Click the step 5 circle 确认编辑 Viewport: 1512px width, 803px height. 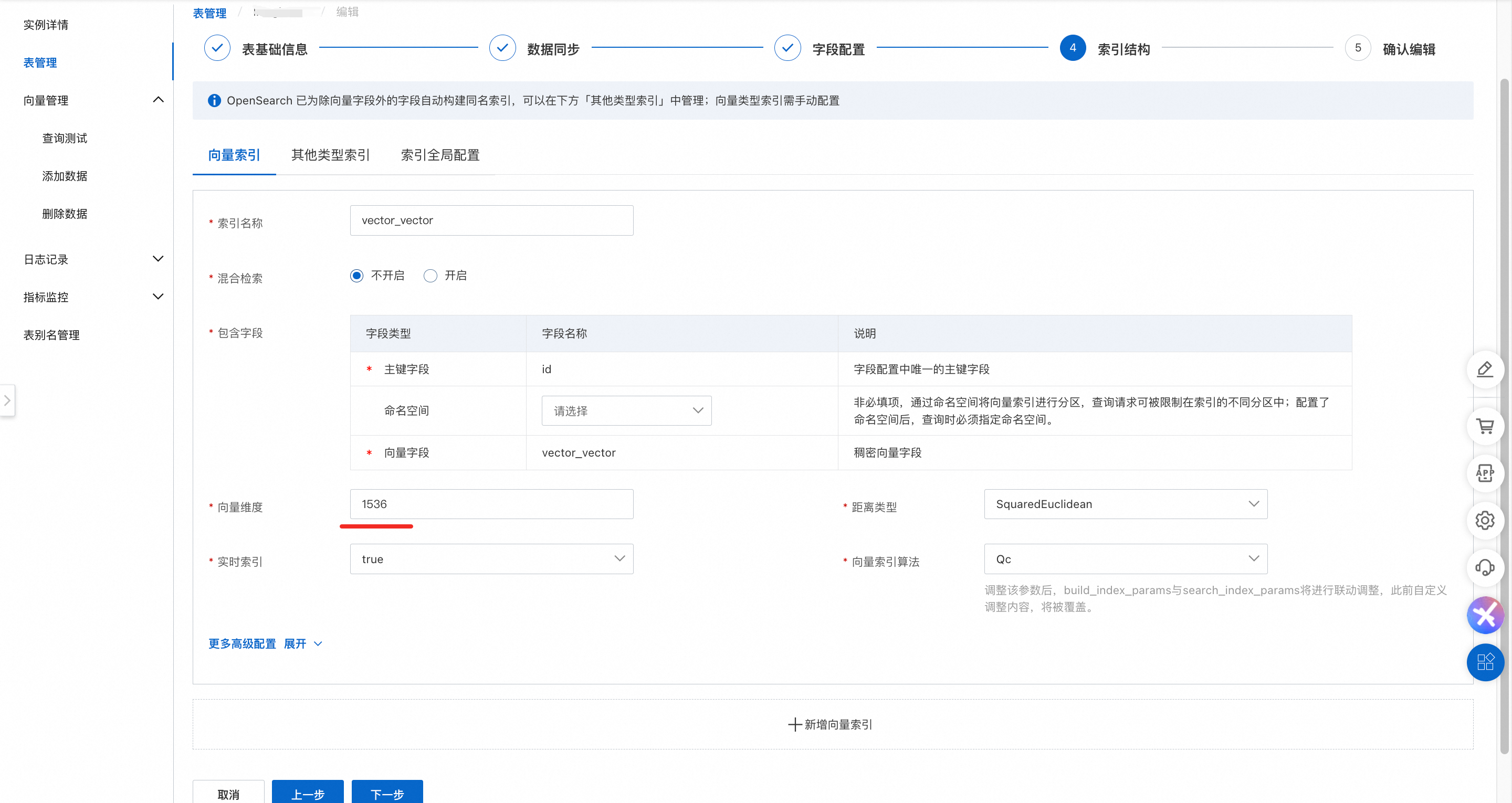tap(1358, 48)
